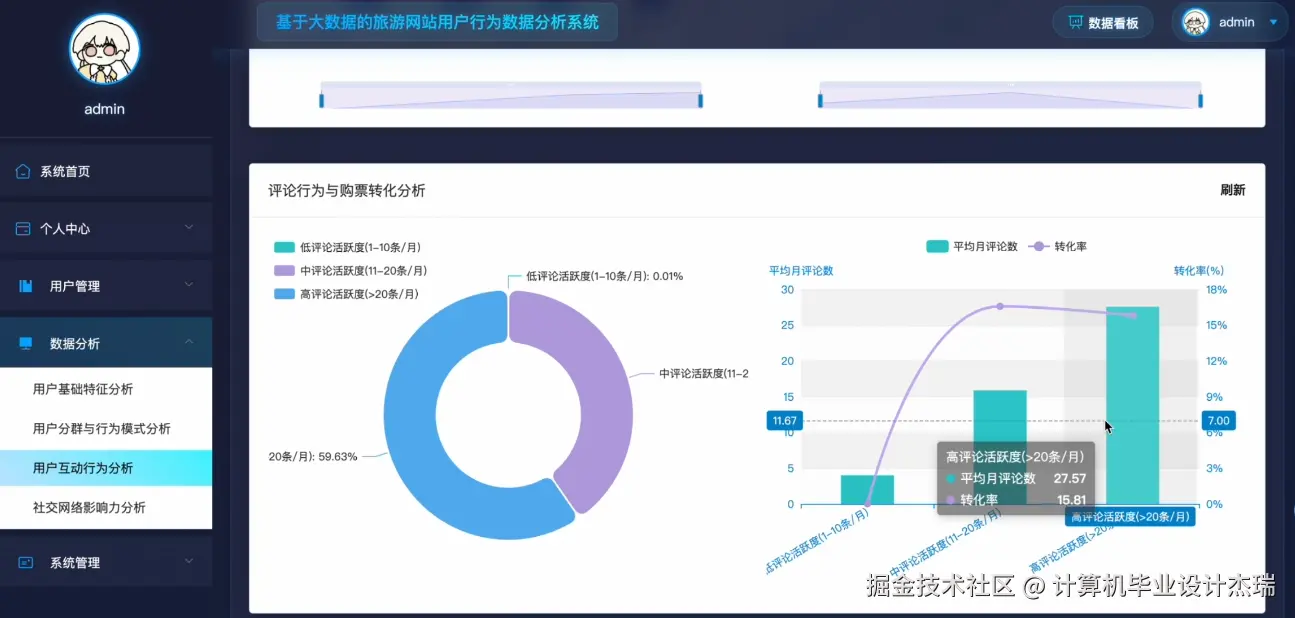The image size is (1295, 618).
Task: Click the presentation board icon in 数据看板
Action: pos(1076,21)
